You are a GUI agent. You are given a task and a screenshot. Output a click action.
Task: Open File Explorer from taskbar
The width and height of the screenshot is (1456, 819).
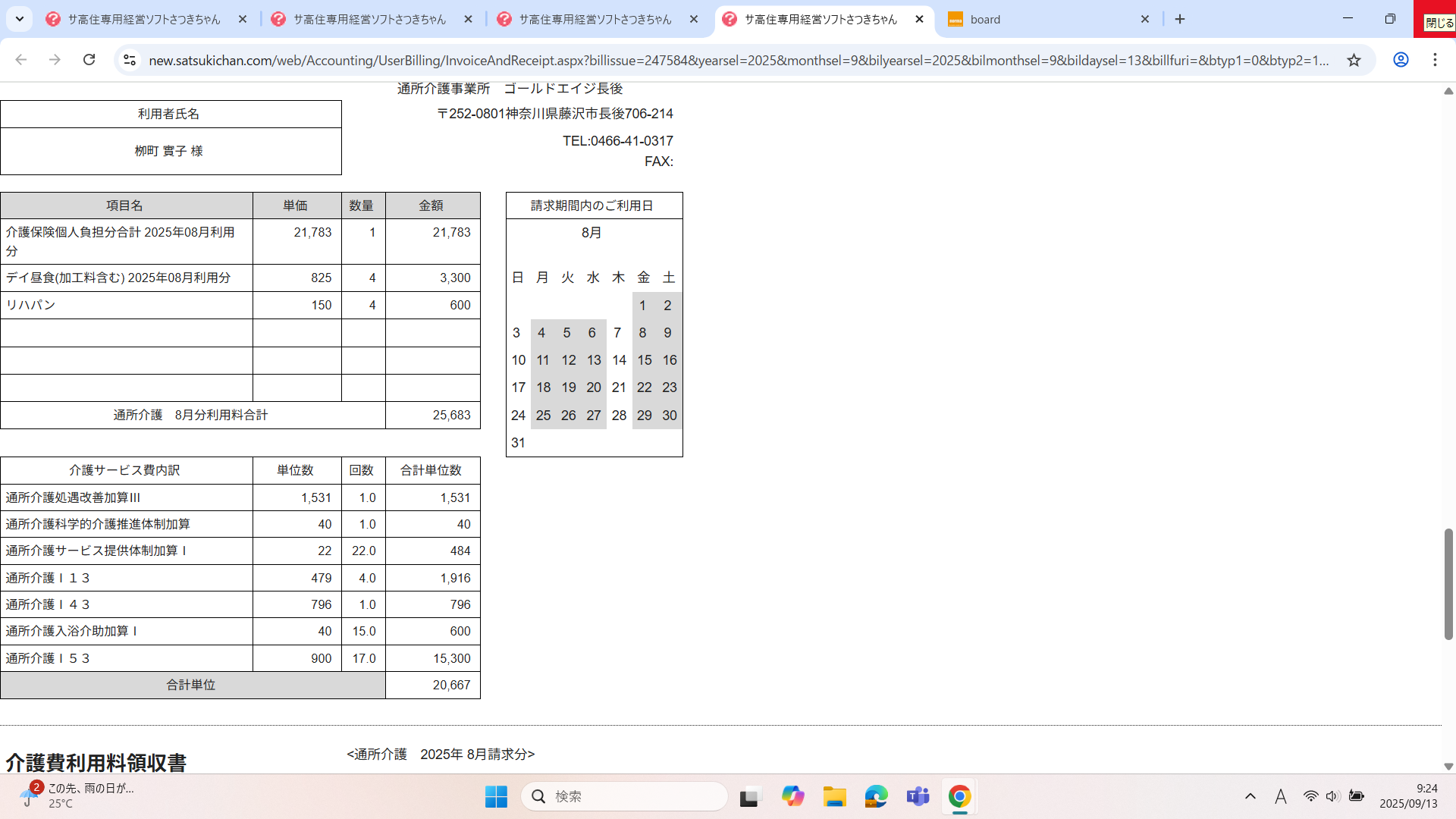pos(834,796)
